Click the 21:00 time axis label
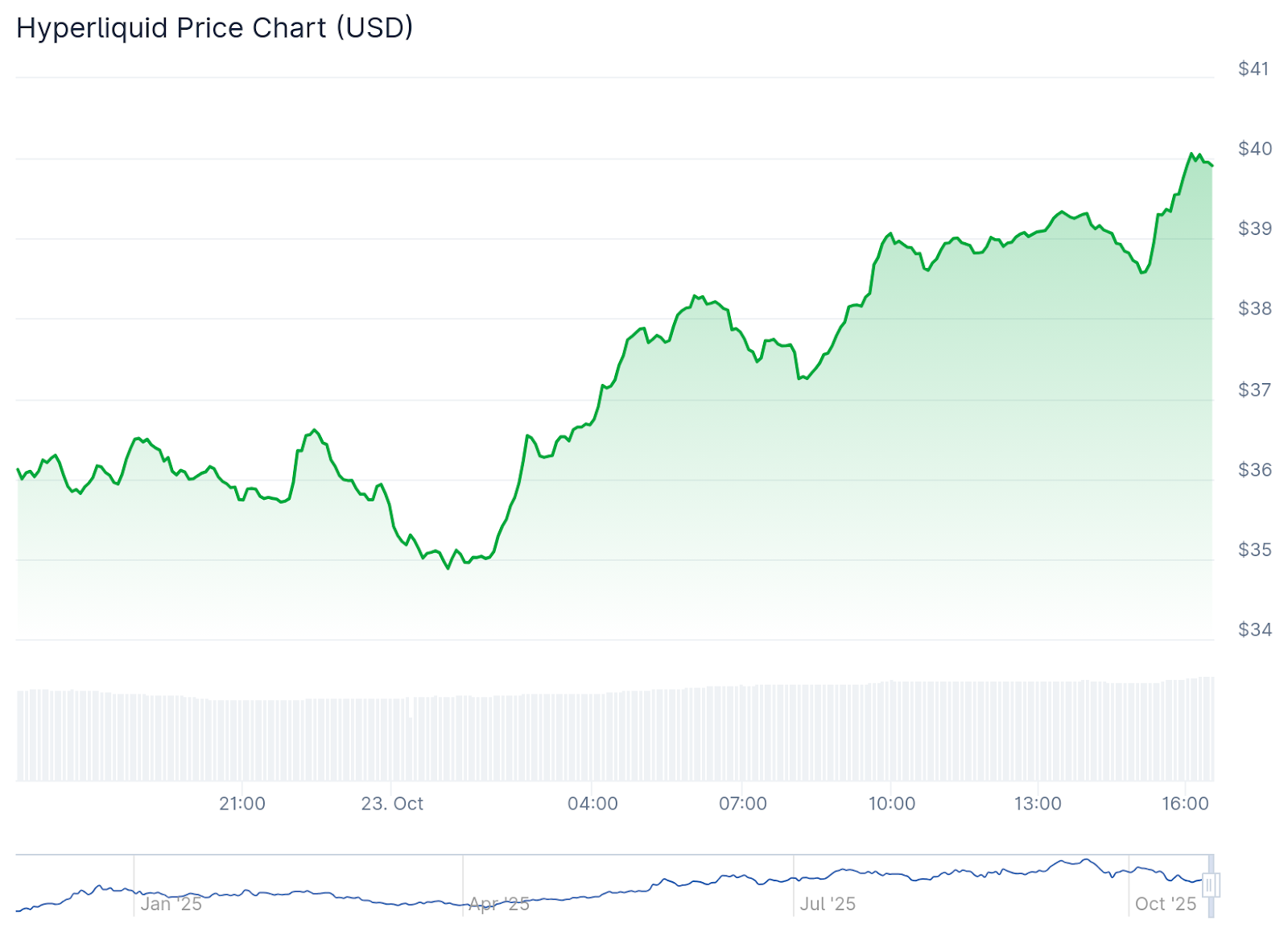Screen dimensions: 1288x940 242,803
